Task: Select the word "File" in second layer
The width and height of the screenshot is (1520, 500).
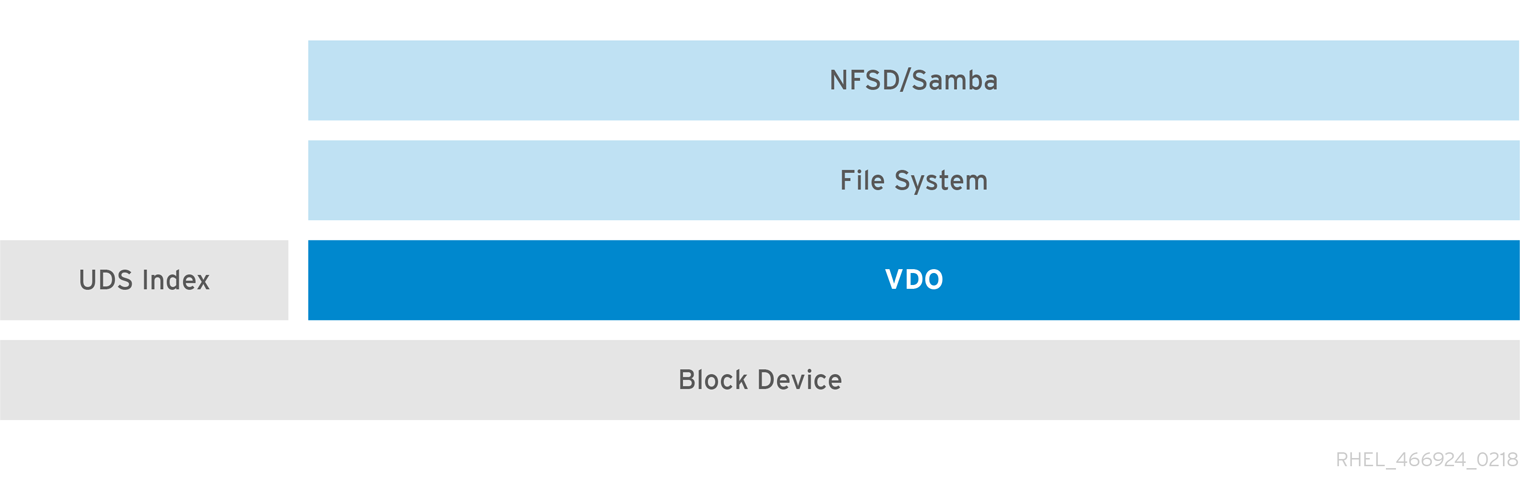Action: click(x=861, y=180)
